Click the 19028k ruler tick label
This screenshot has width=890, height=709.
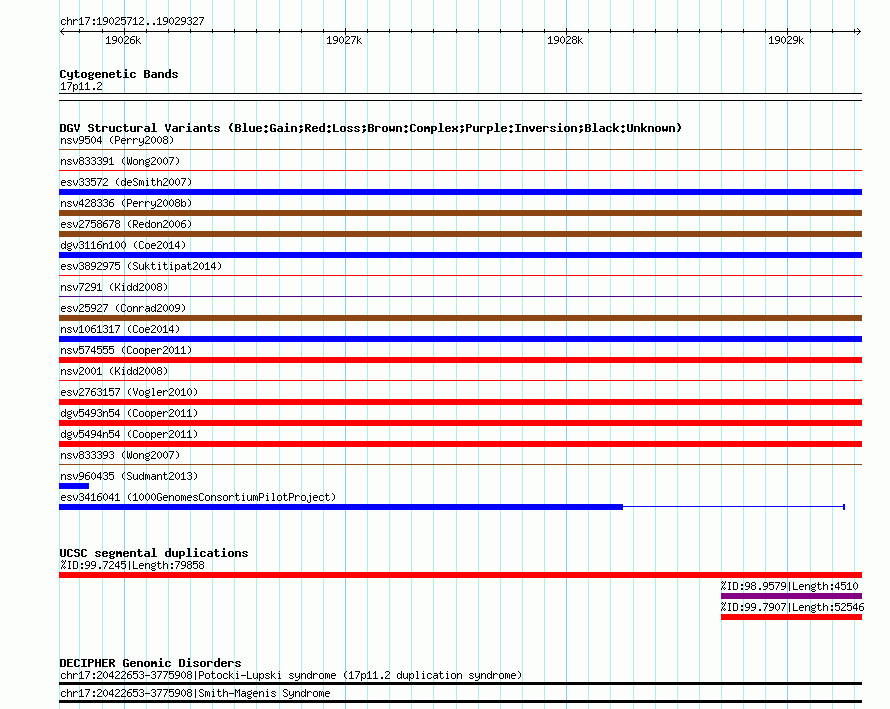tap(565, 40)
